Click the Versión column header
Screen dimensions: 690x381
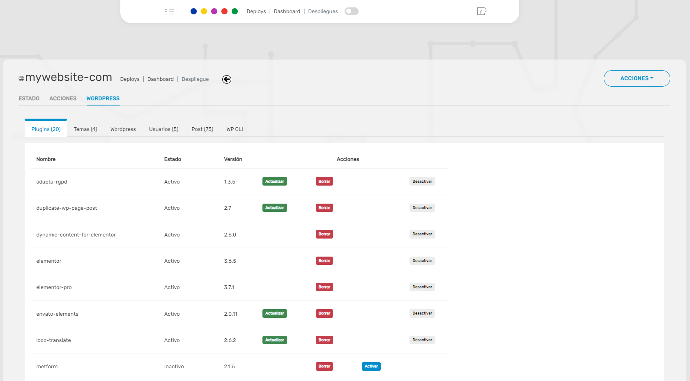click(233, 159)
